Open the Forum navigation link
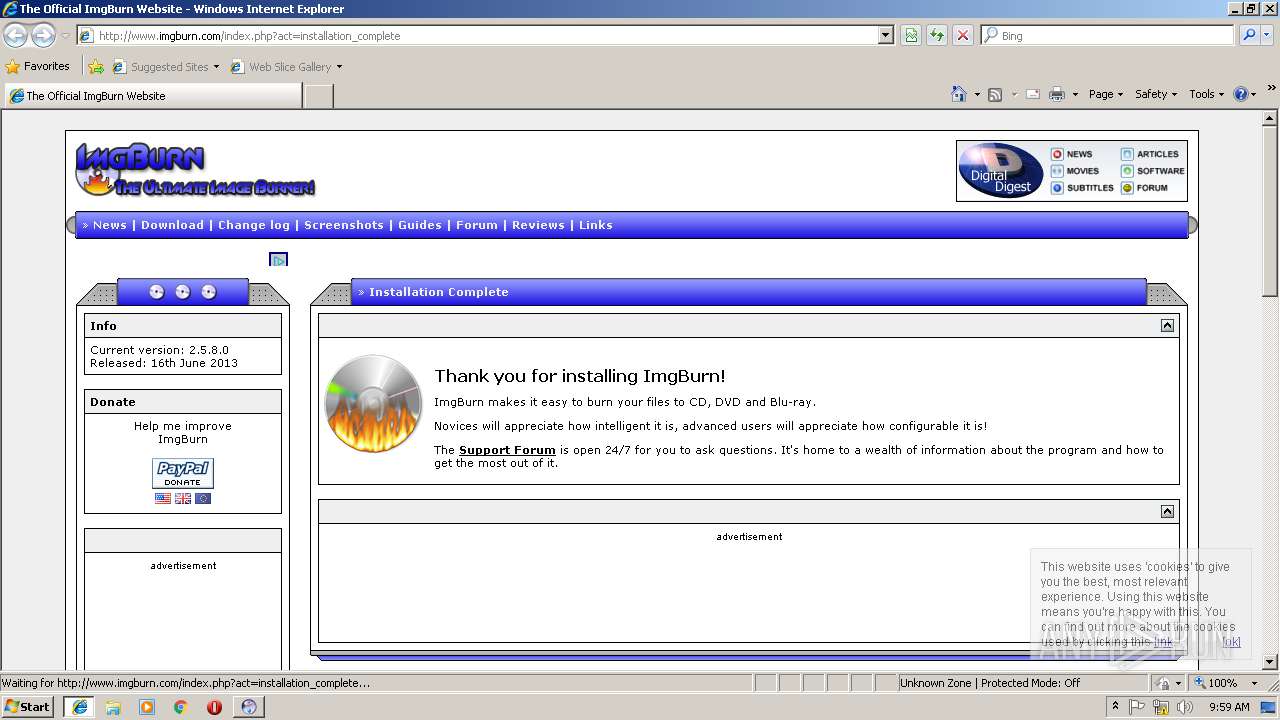The width and height of the screenshot is (1280, 720). click(477, 225)
